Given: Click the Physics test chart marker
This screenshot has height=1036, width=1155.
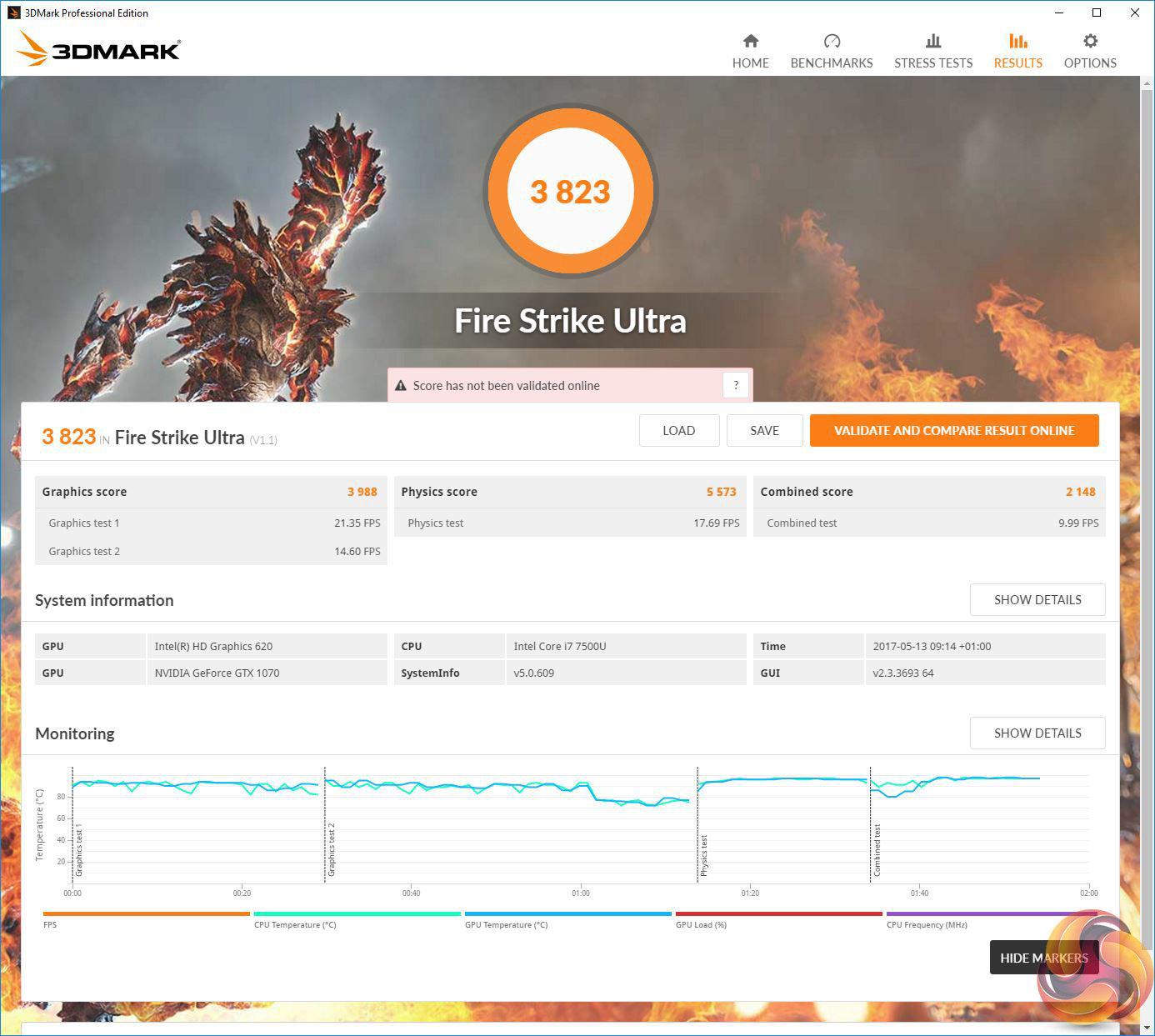Looking at the screenshot, I should click(x=703, y=855).
